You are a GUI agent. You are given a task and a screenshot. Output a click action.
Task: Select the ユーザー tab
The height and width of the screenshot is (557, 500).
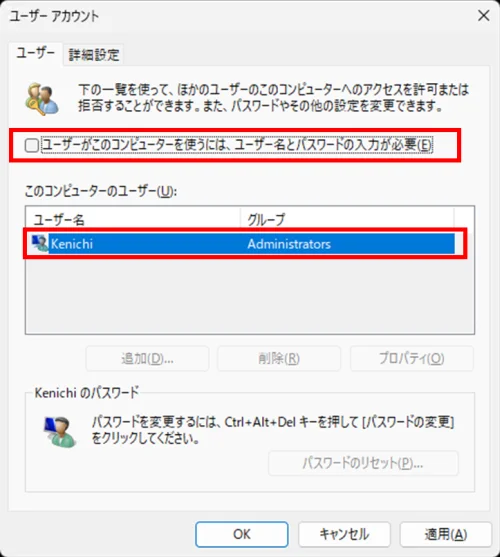pyautogui.click(x=36, y=54)
